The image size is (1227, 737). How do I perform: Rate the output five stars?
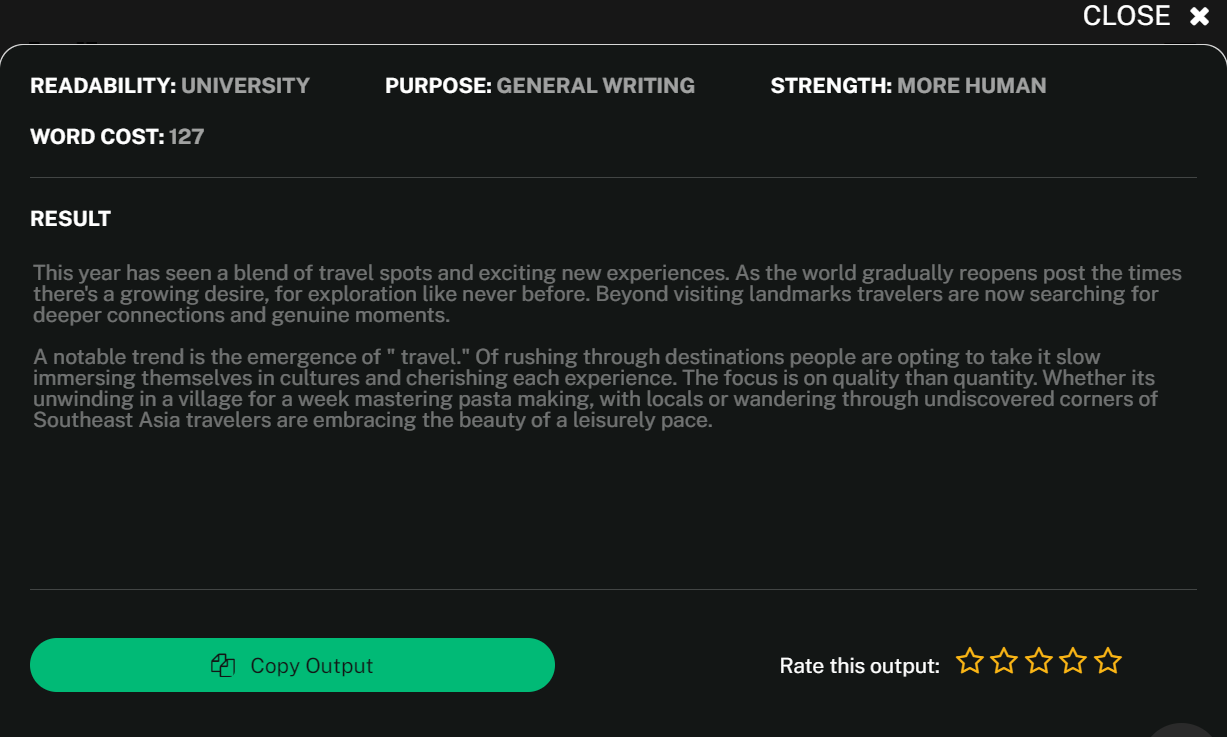[x=1108, y=661]
